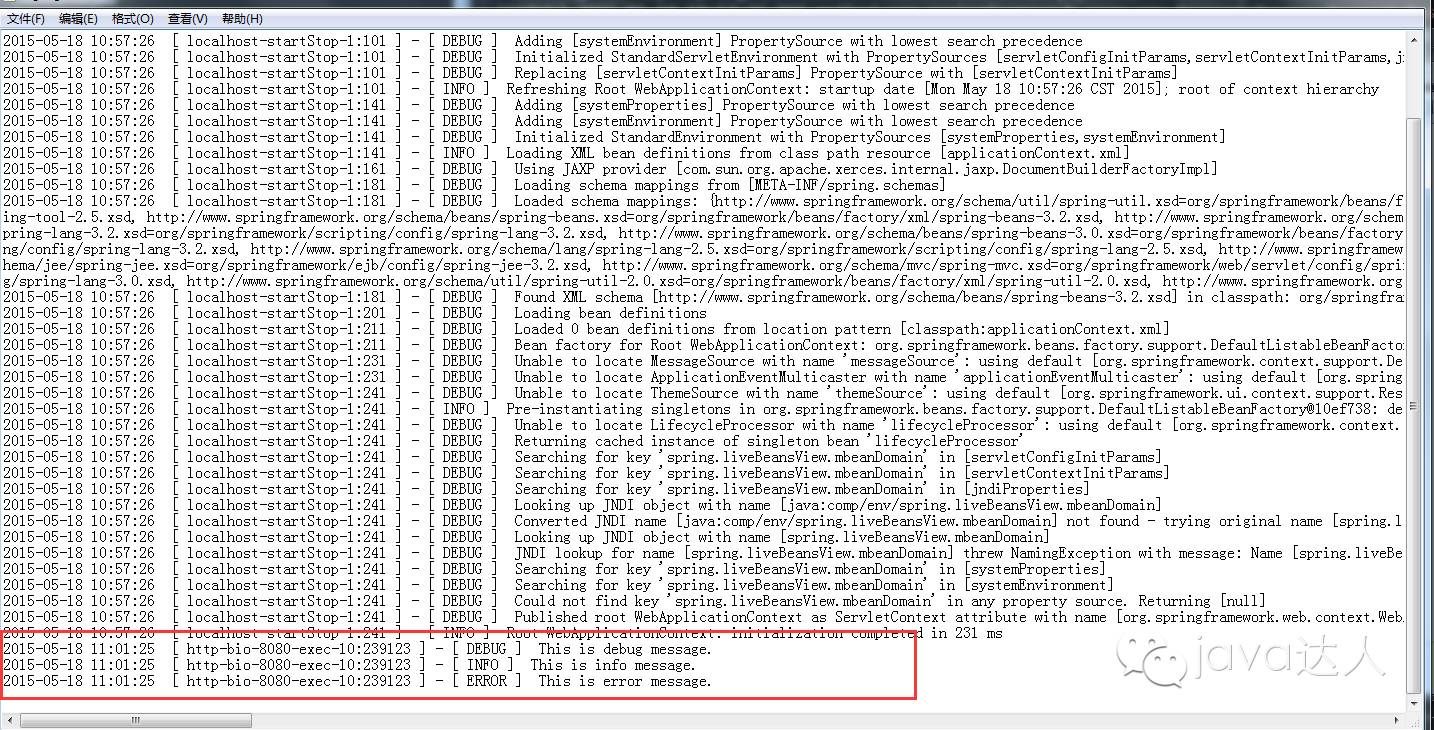Image resolution: width=1434 pixels, height=730 pixels.
Task: Click the 'initialization completed in 231 ms' line
Action: point(502,633)
